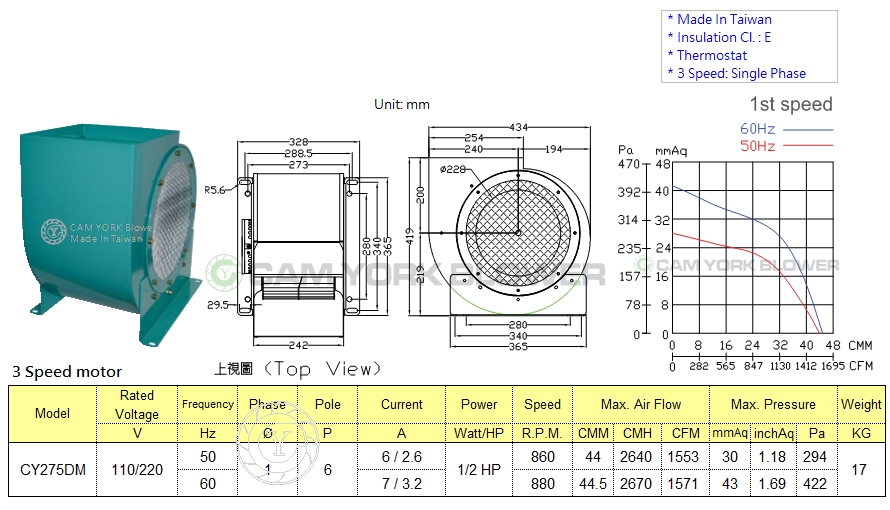Click the '470' Pa axis value

click(x=628, y=165)
